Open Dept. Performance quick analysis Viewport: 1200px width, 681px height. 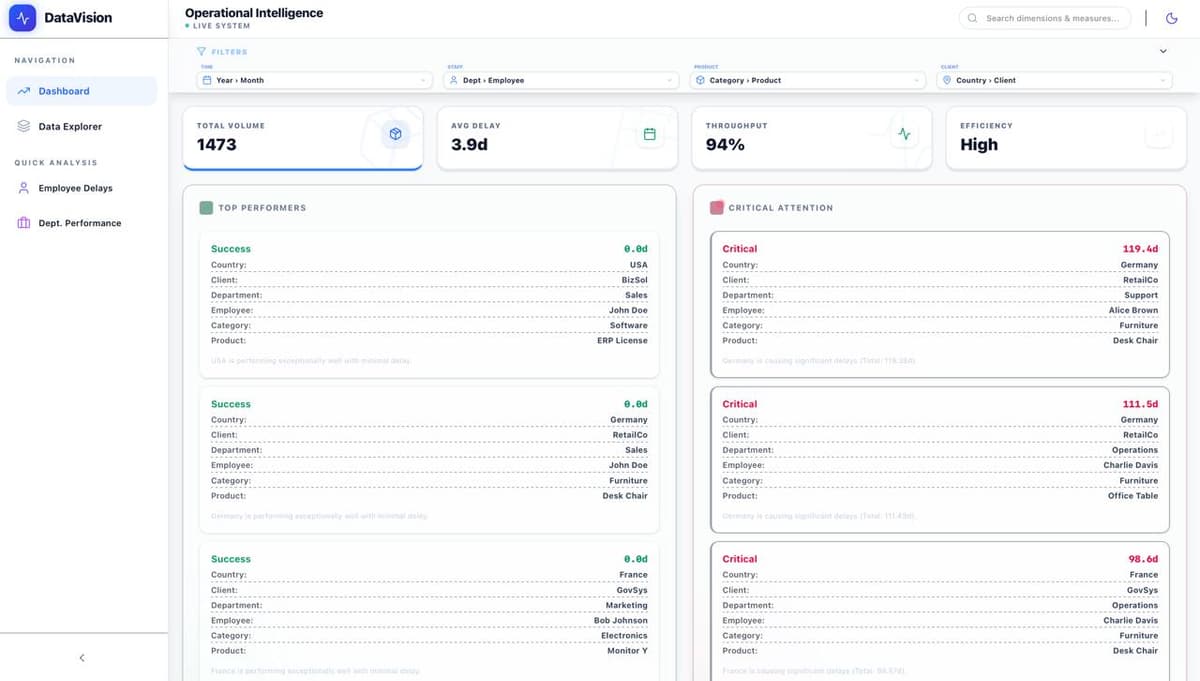[x=80, y=222]
